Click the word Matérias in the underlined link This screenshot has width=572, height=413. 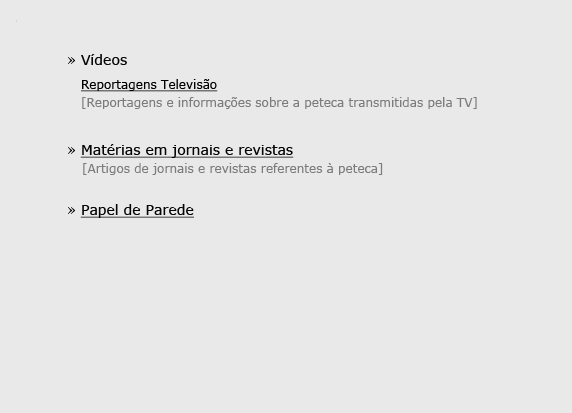coord(111,150)
